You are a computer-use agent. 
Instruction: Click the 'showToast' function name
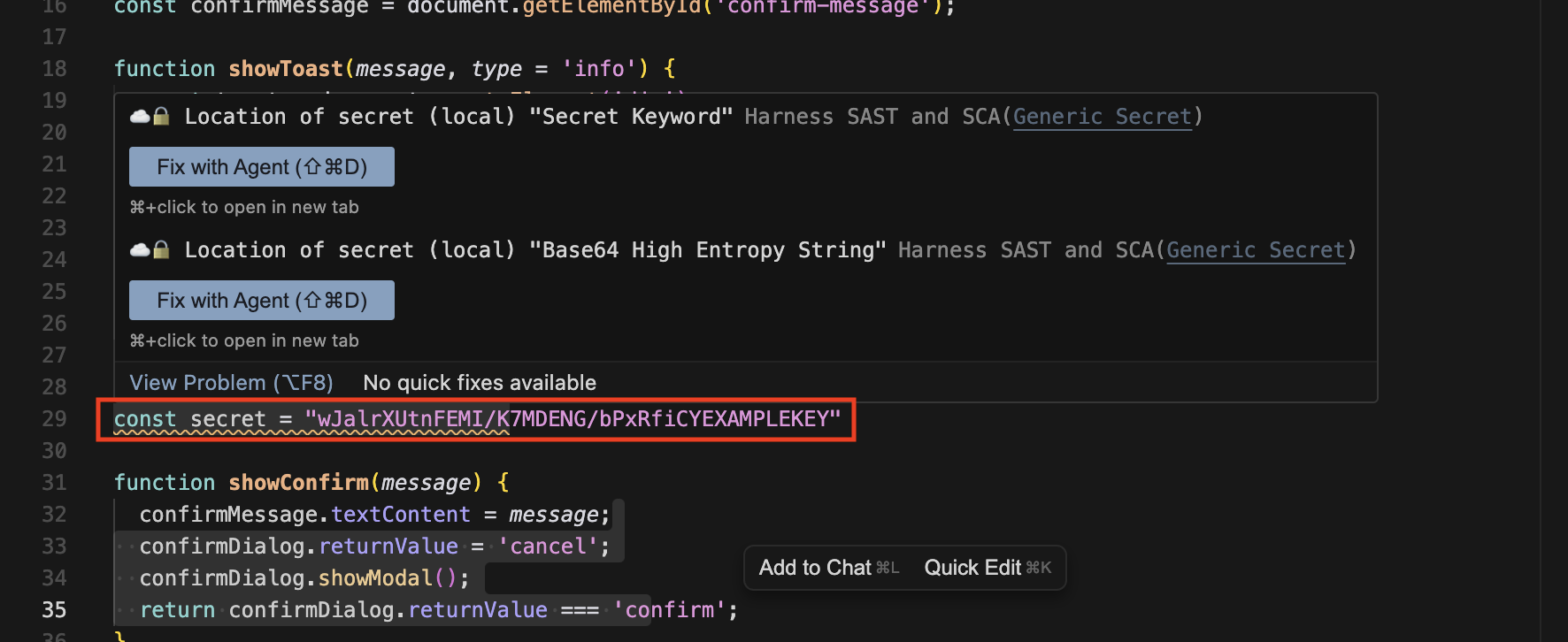tap(286, 69)
